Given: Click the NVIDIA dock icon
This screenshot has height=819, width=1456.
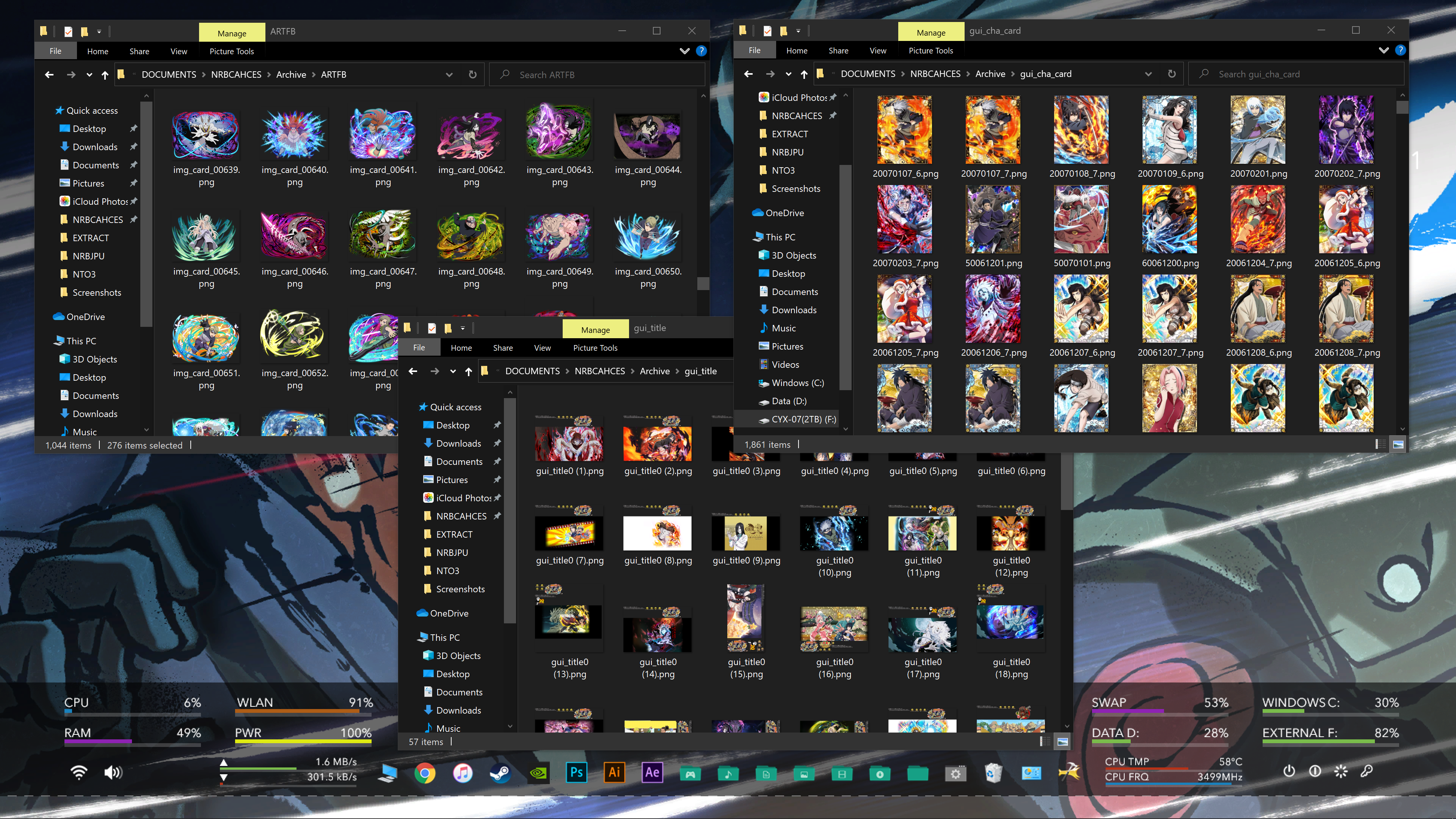Looking at the screenshot, I should (x=538, y=773).
